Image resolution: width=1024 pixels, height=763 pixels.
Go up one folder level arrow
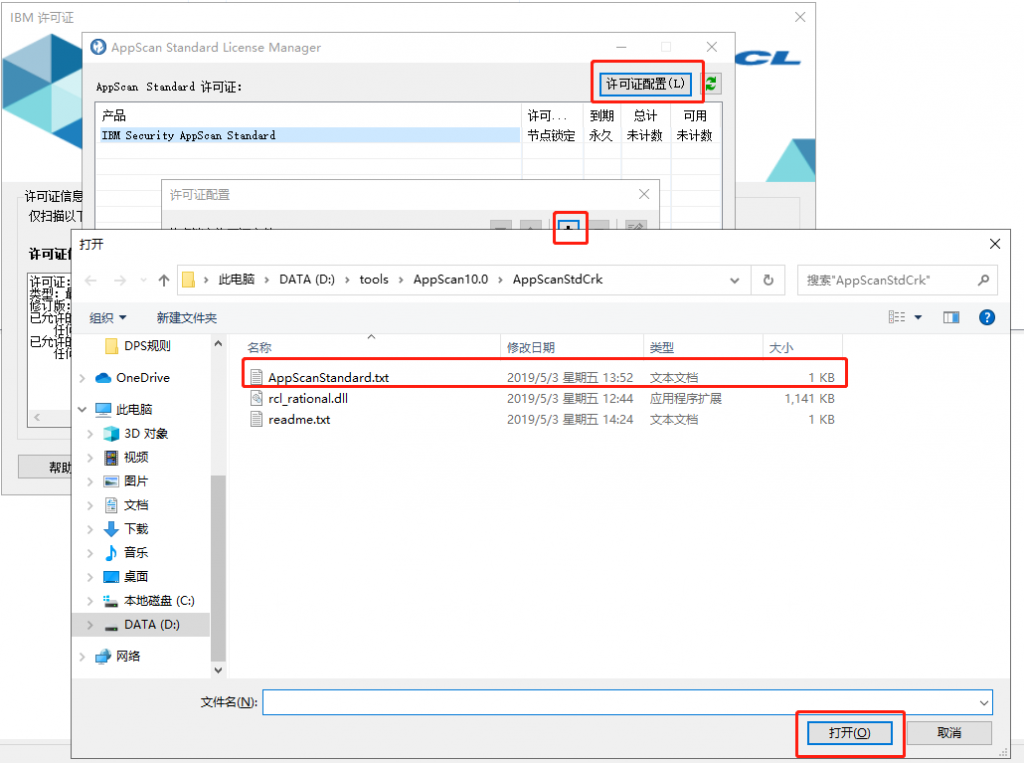164,280
